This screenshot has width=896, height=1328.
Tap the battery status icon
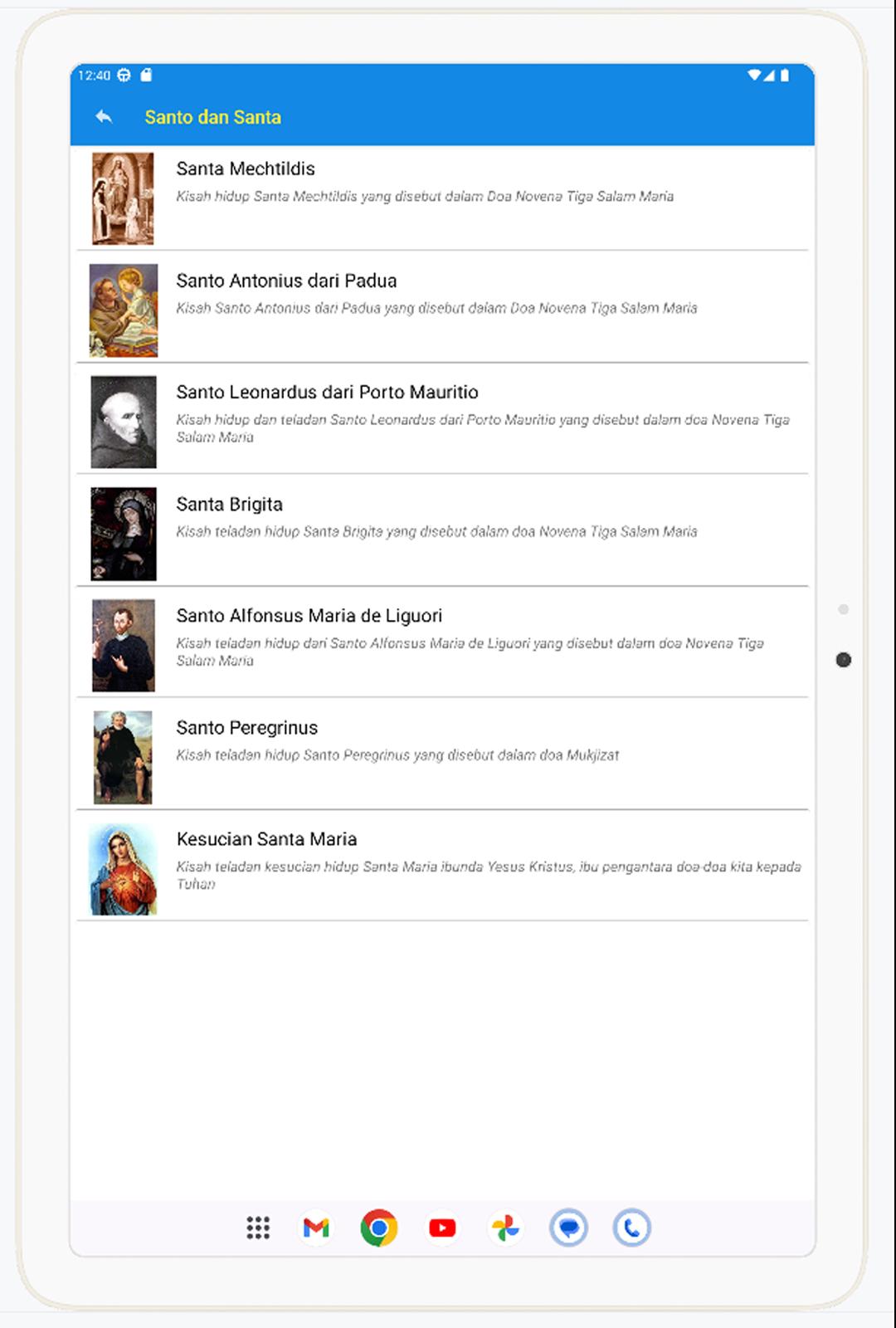click(x=785, y=75)
